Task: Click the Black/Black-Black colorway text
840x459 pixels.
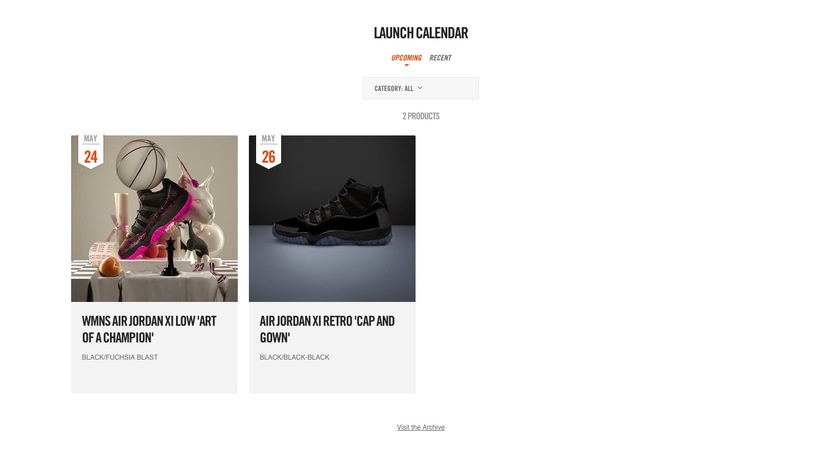Action: click(x=295, y=357)
